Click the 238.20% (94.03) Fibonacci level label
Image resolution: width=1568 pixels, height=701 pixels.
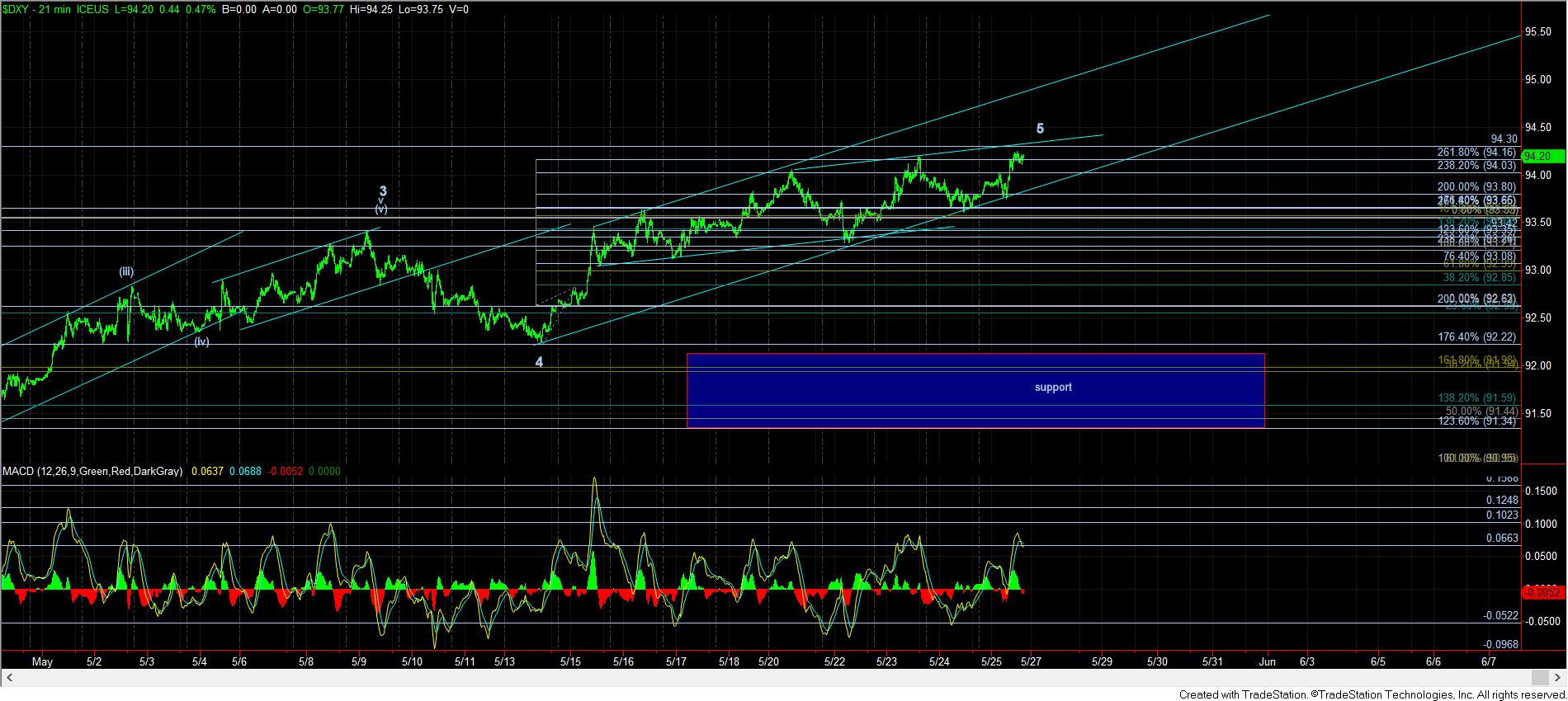1476,165
